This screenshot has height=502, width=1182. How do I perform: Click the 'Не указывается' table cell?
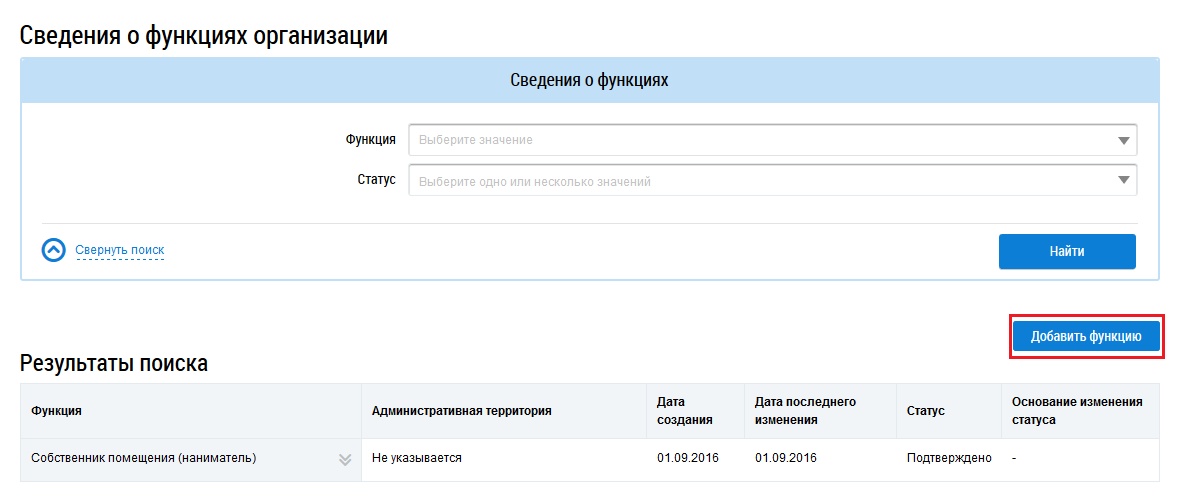pyautogui.click(x=416, y=459)
